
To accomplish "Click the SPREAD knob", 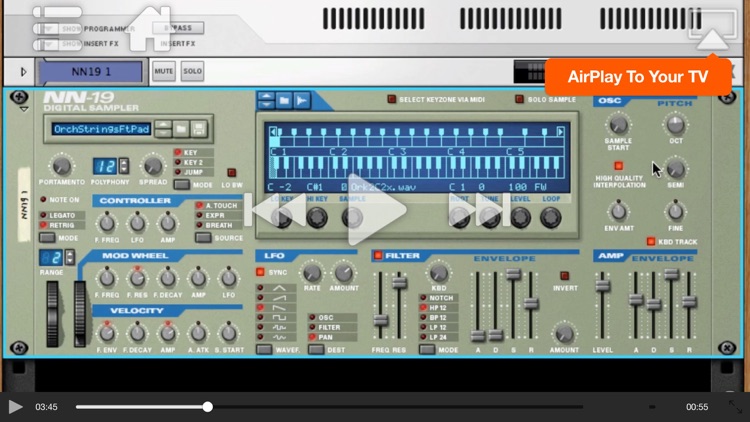I will click(153, 166).
